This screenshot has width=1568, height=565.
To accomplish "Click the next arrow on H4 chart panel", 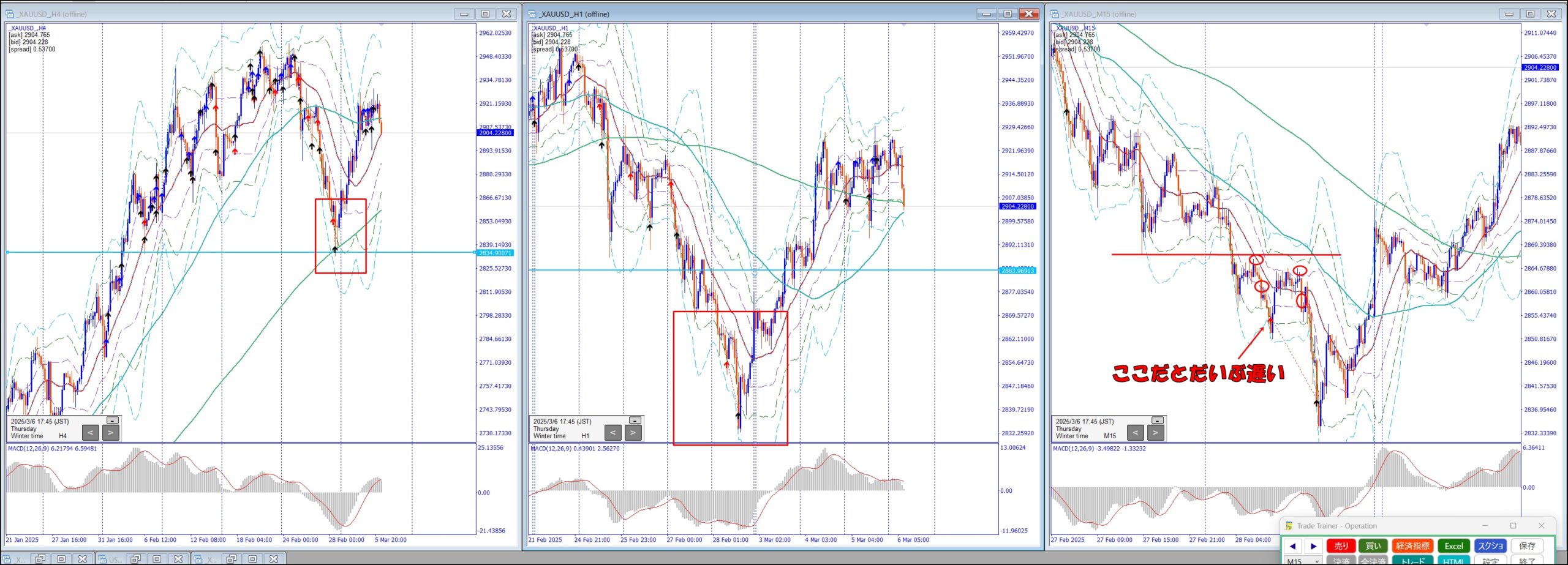I will tap(110, 433).
